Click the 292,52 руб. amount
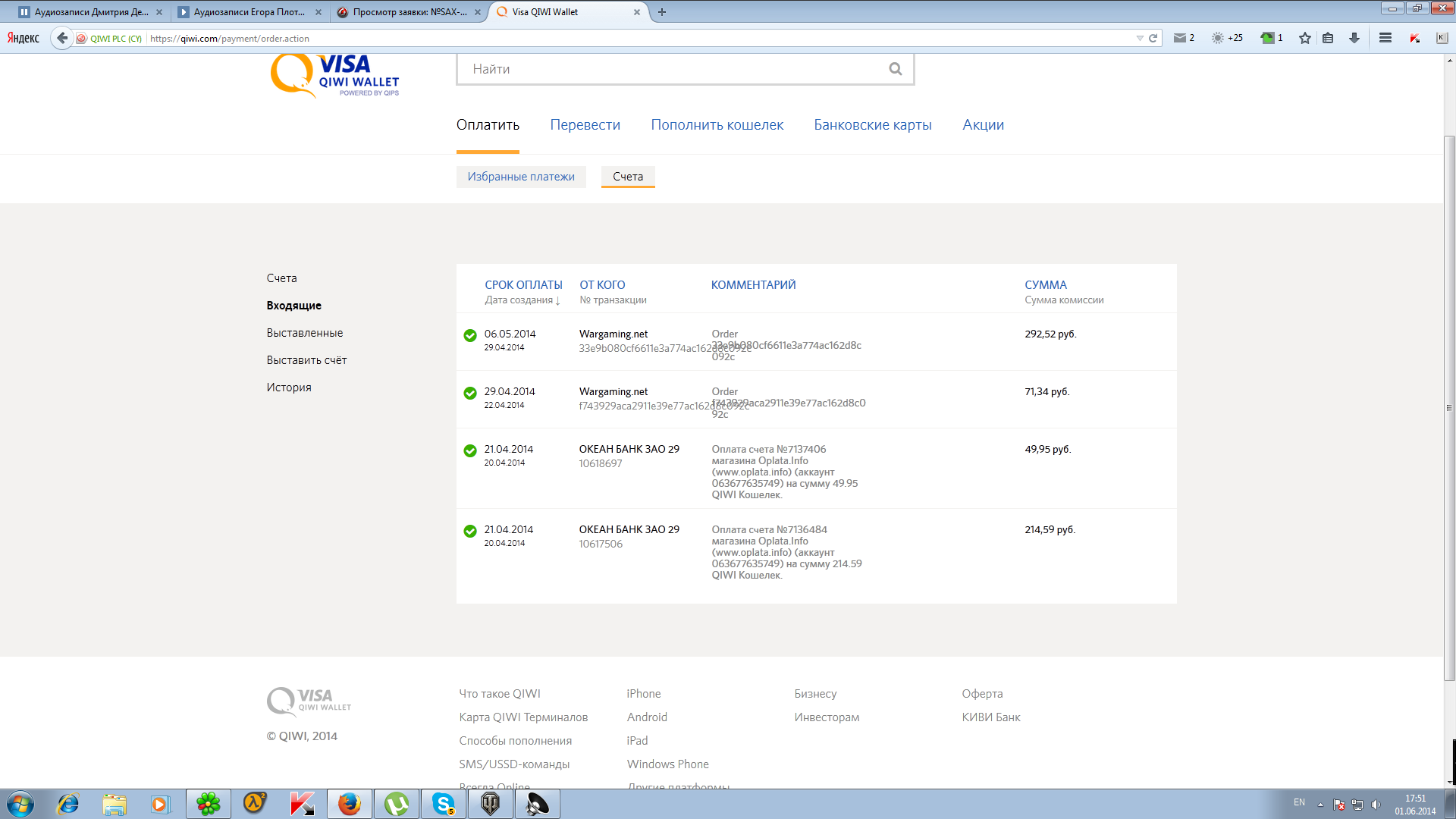This screenshot has height=819, width=1456. click(x=1050, y=334)
